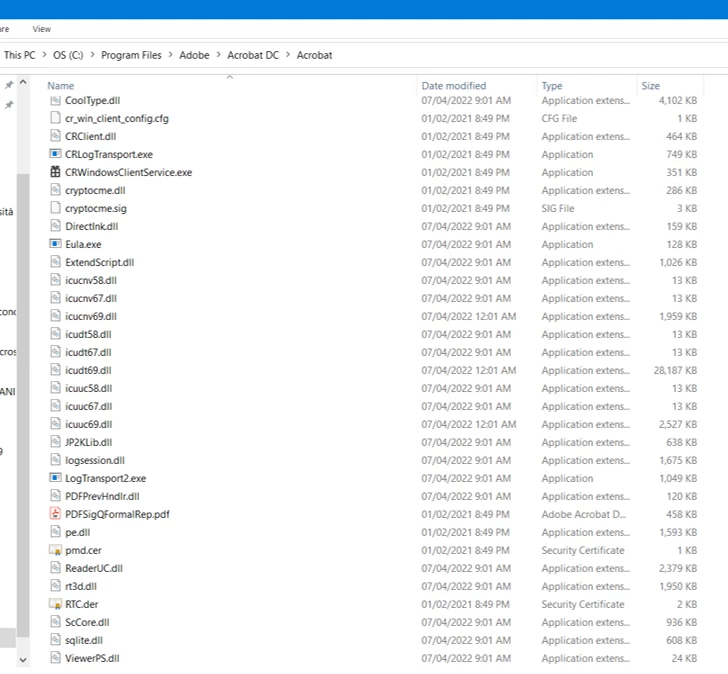Sort files by Type column header

(552, 86)
